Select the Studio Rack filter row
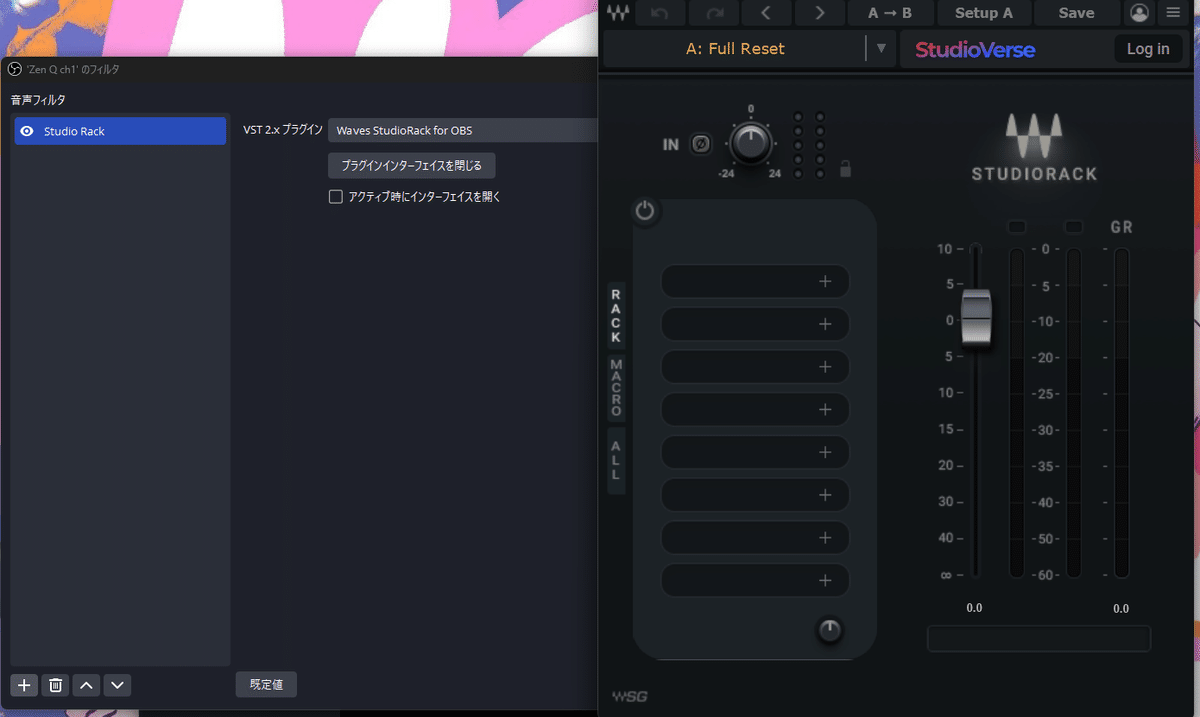The height and width of the screenshot is (717, 1200). tap(120, 131)
